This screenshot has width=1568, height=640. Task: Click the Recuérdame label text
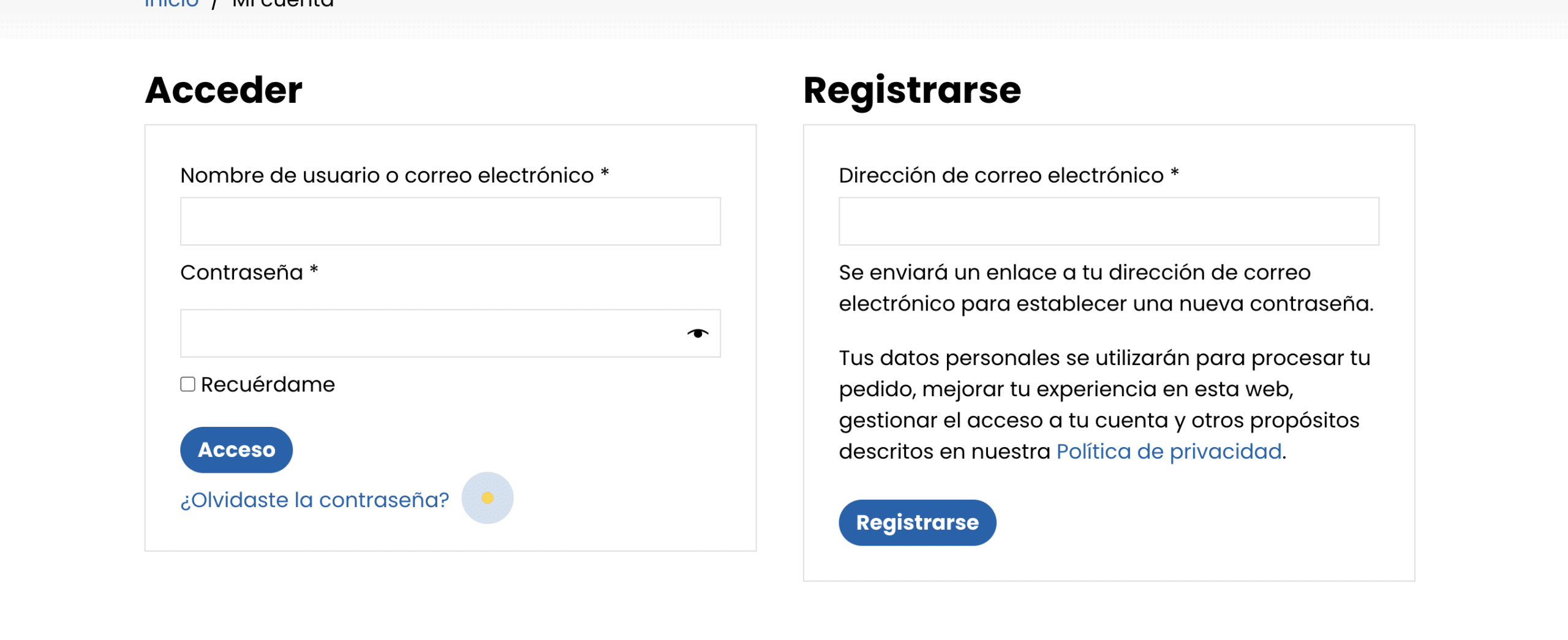[x=268, y=385]
